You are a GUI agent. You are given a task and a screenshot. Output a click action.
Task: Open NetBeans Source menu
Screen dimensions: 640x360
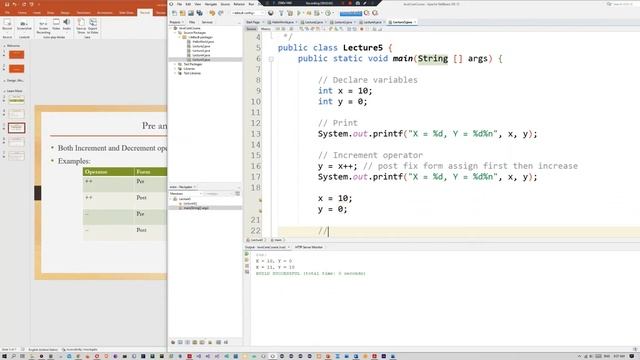point(225,4)
